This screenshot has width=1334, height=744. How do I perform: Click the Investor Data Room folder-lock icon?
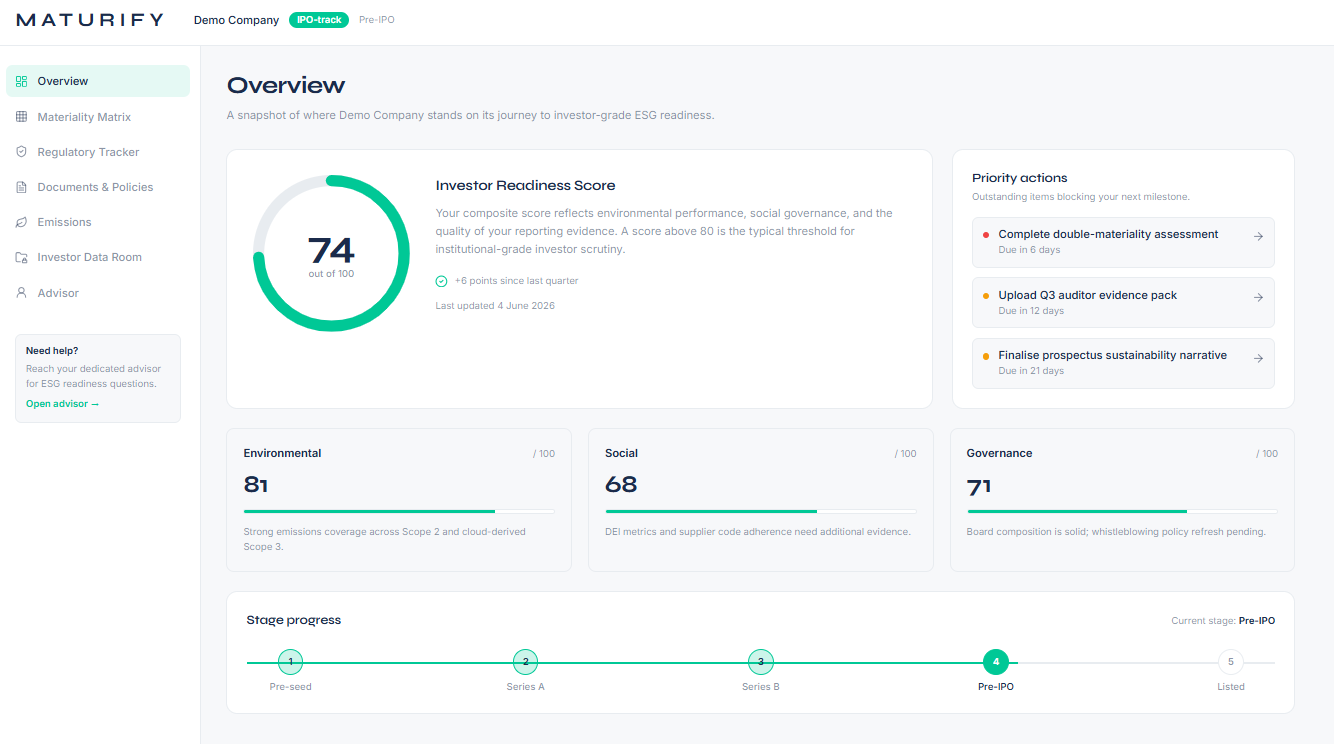pos(21,257)
